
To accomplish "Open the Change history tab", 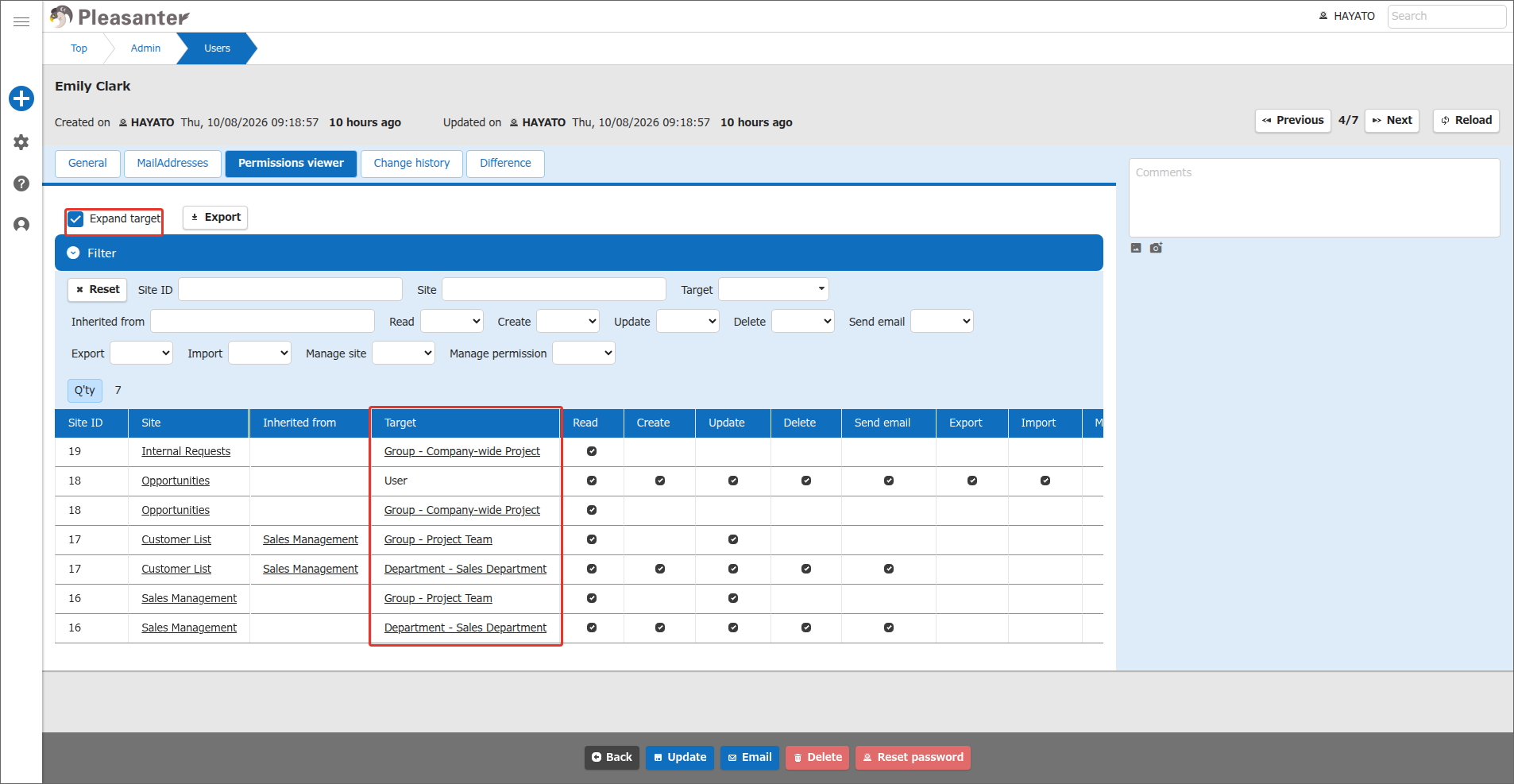I will tap(411, 163).
